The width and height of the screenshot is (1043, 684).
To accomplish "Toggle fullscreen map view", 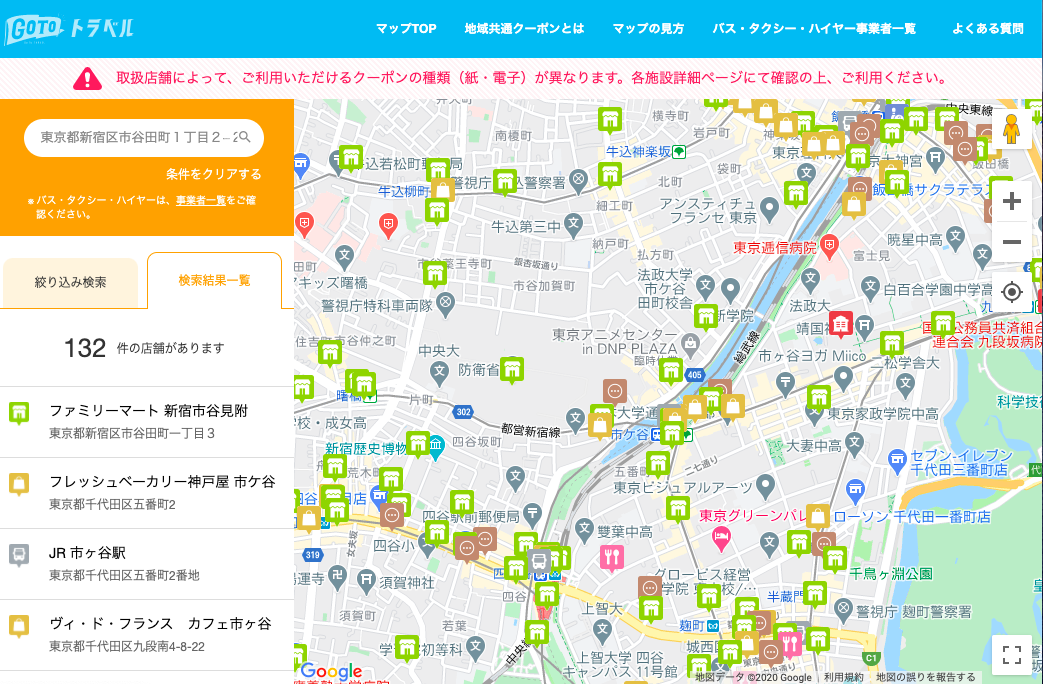I will 1012,655.
